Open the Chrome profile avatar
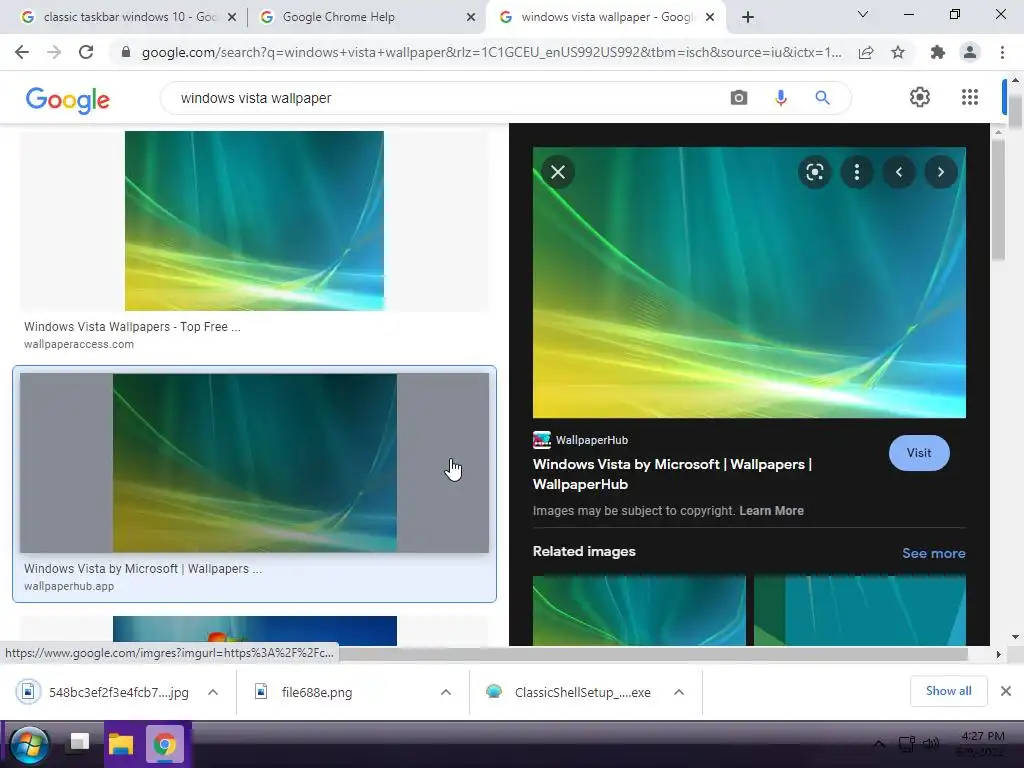Viewport: 1024px width, 768px height. pos(970,52)
